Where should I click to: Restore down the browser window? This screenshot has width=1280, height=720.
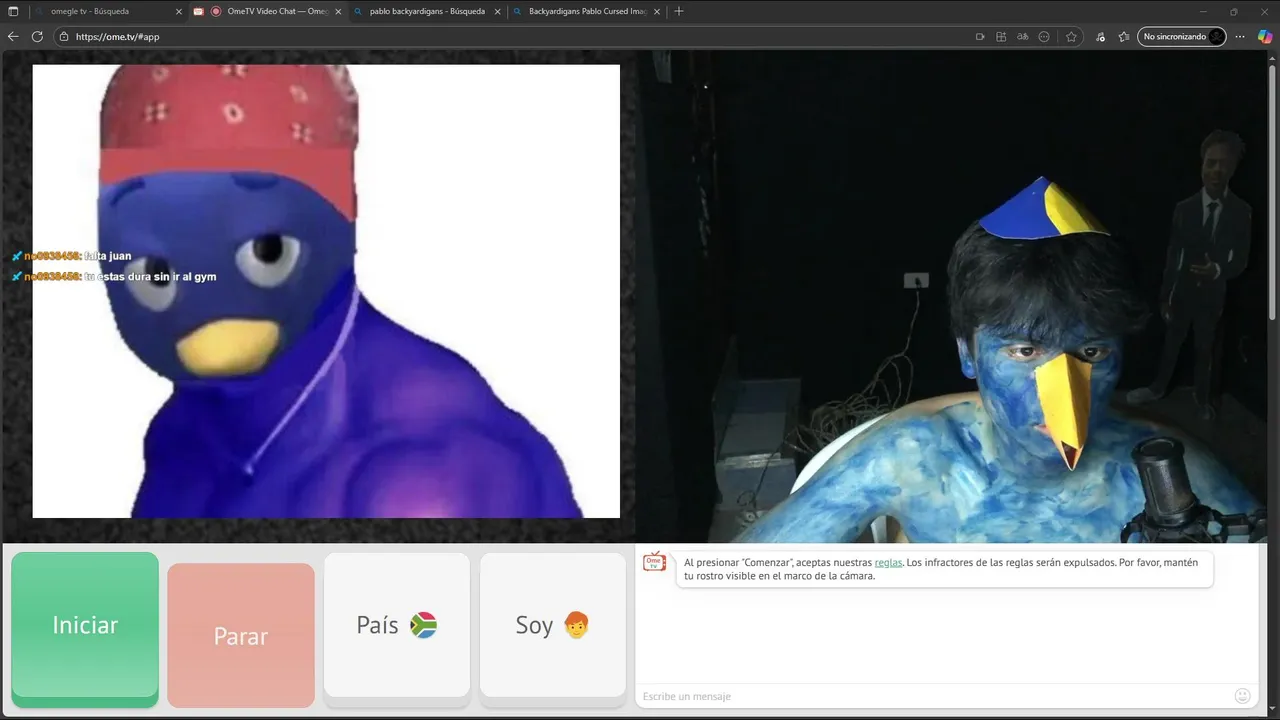pyautogui.click(x=1233, y=11)
